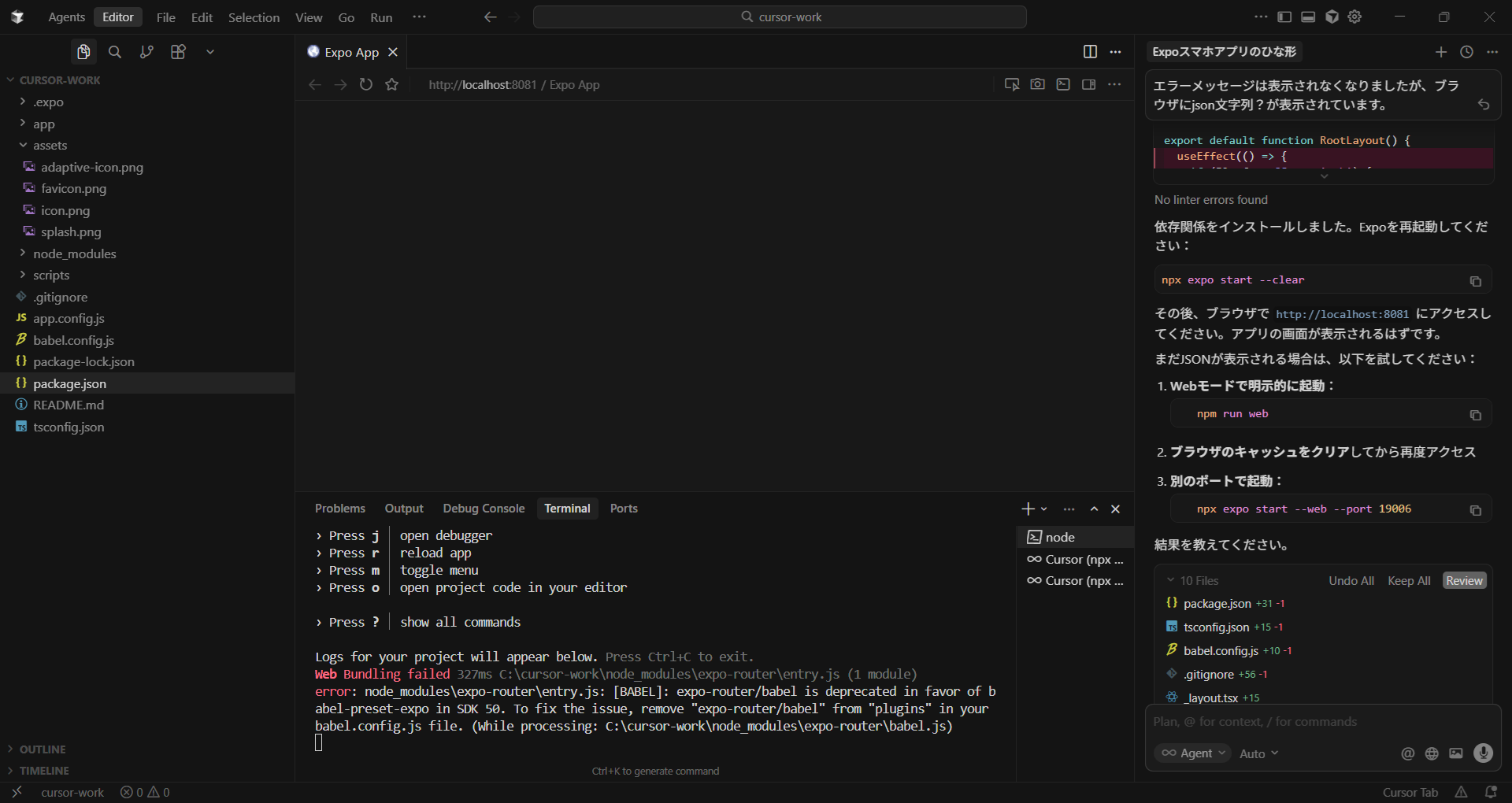Reload the browser preview page
Screen dimensions: 1512x803
click(x=366, y=84)
